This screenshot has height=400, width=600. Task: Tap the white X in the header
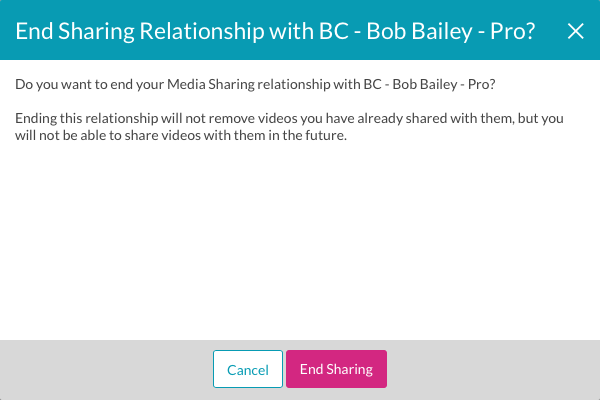tap(576, 31)
